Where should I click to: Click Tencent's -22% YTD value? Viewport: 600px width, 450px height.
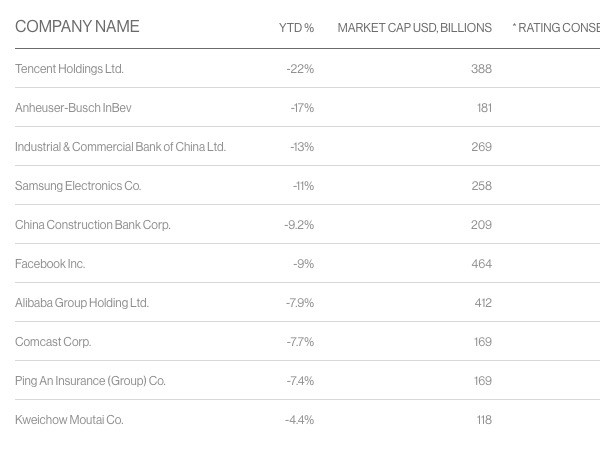click(x=300, y=69)
